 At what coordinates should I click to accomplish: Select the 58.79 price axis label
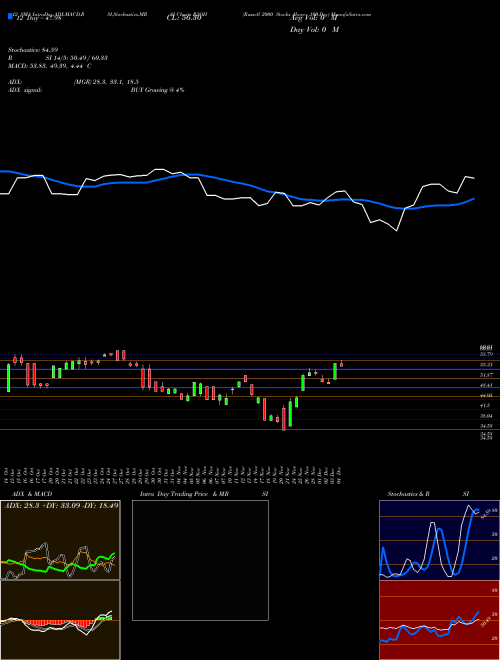(x=487, y=355)
